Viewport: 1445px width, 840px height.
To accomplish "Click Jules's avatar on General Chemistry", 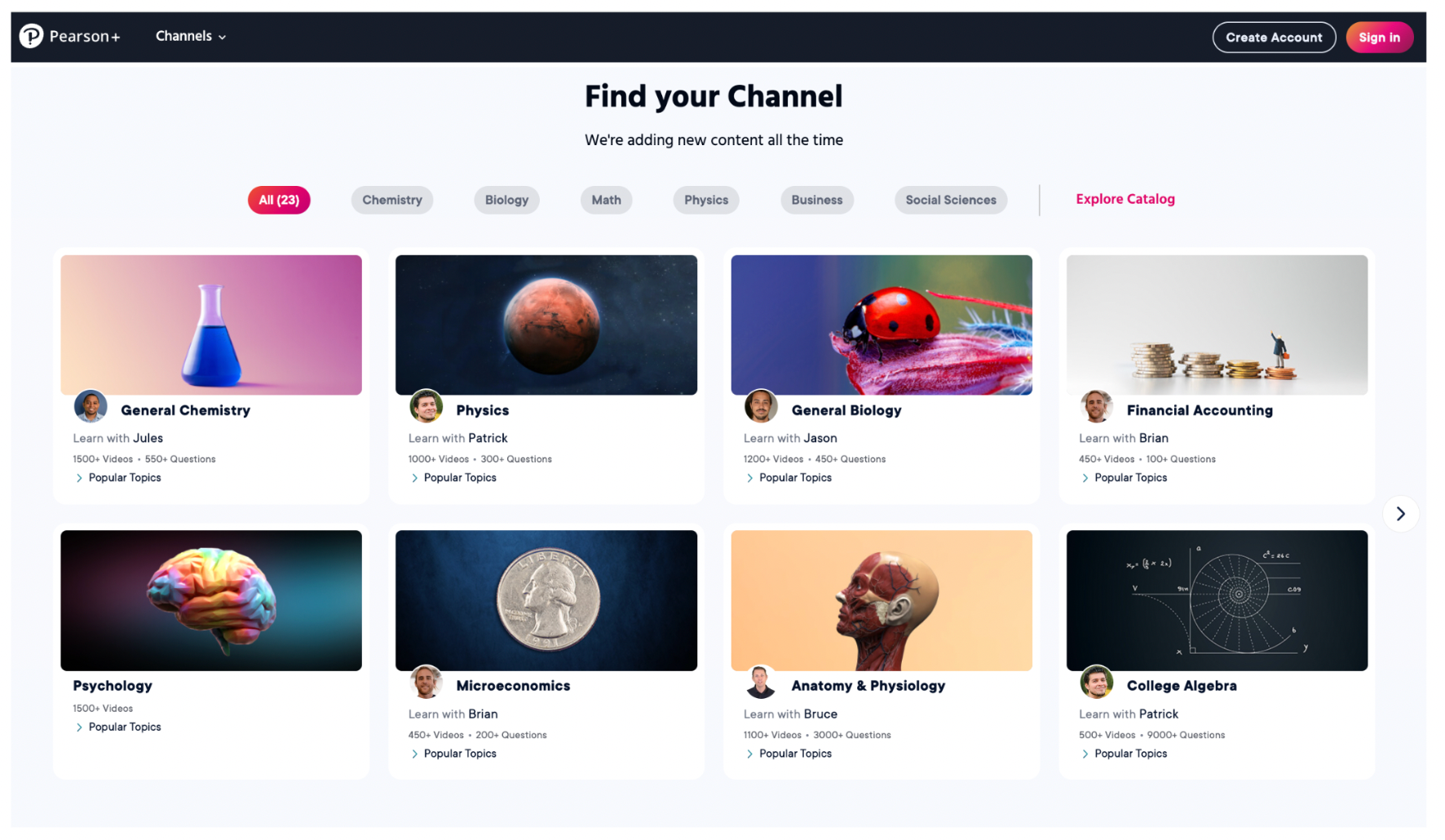I will (x=91, y=406).
